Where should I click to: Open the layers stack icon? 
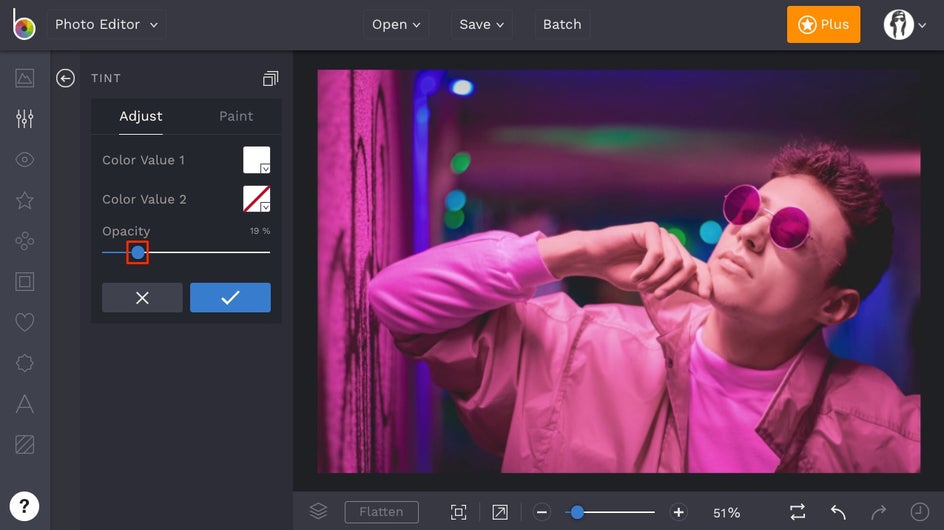coord(318,512)
